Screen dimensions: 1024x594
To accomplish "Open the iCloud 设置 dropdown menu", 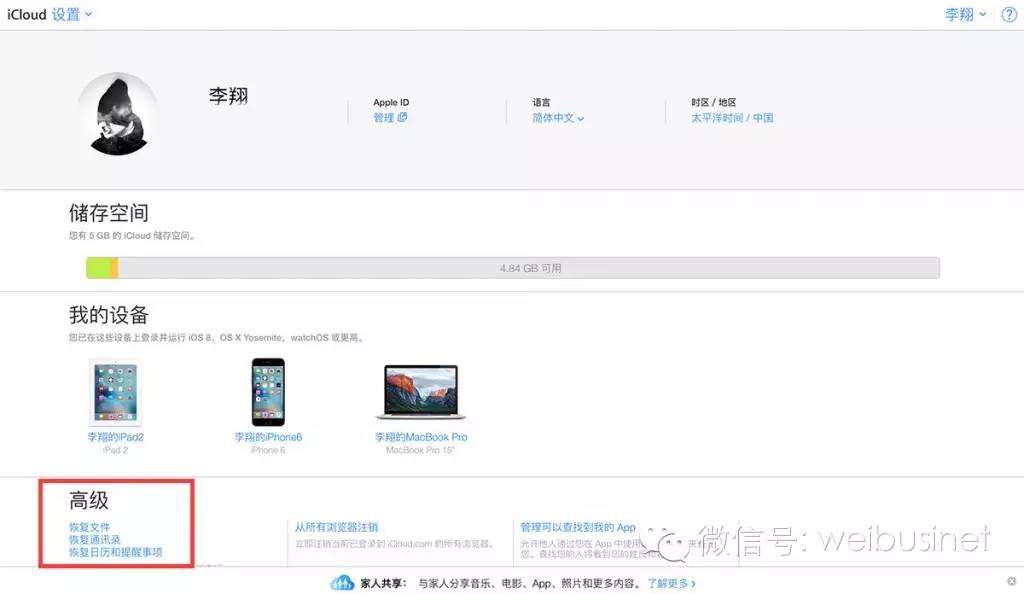I will pyautogui.click(x=50, y=14).
